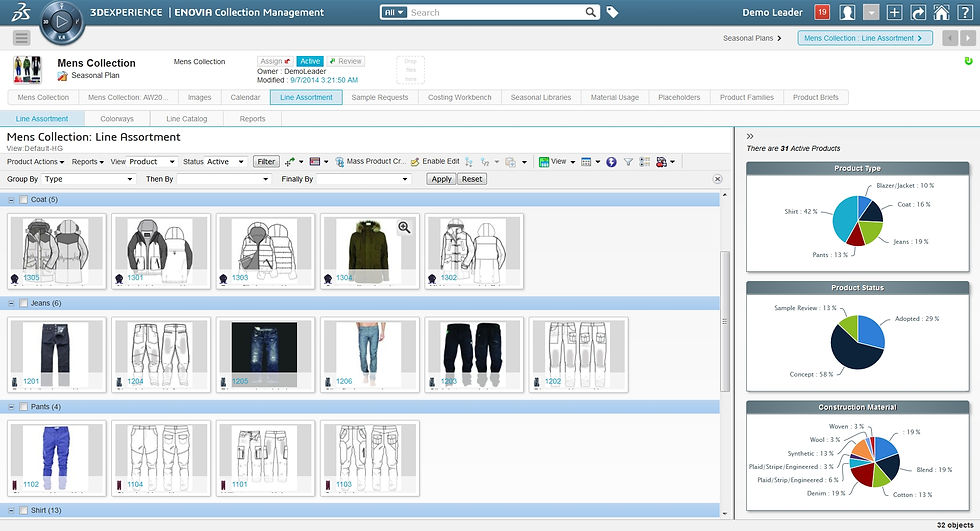980x531 pixels.
Task: Open the Product Actions dropdown
Action: tap(35, 162)
